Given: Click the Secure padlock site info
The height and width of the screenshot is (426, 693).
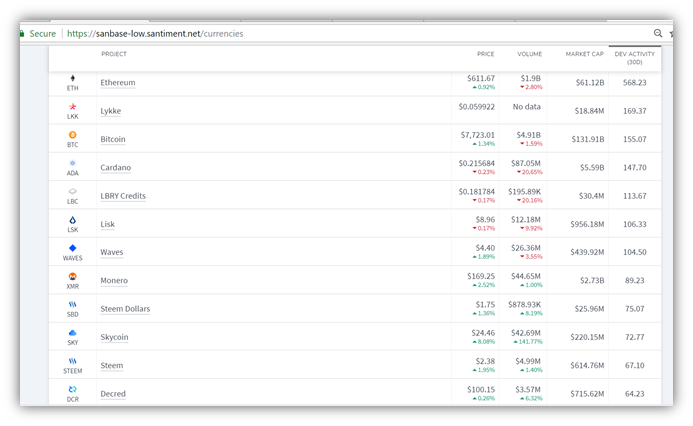Looking at the screenshot, I should click(x=36, y=33).
